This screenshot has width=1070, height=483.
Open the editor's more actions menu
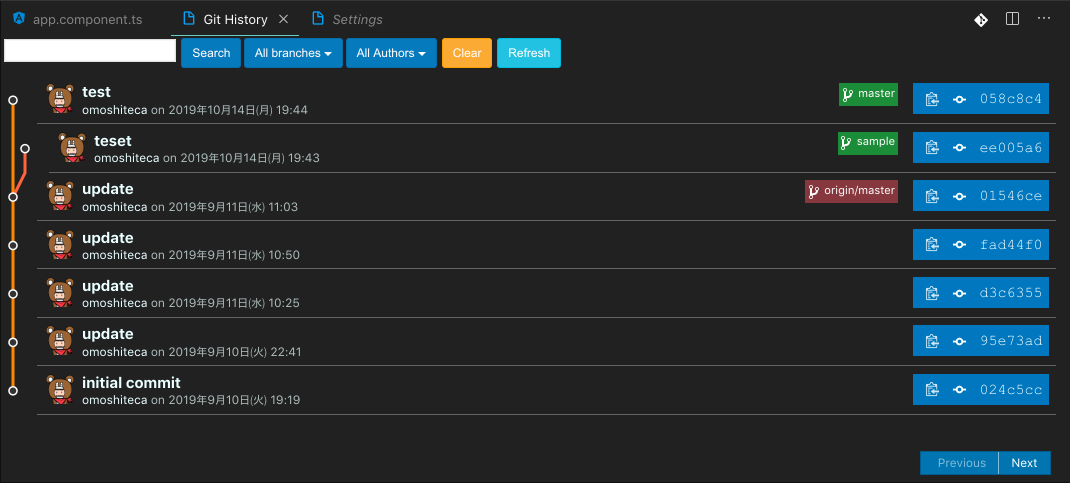coord(1044,18)
